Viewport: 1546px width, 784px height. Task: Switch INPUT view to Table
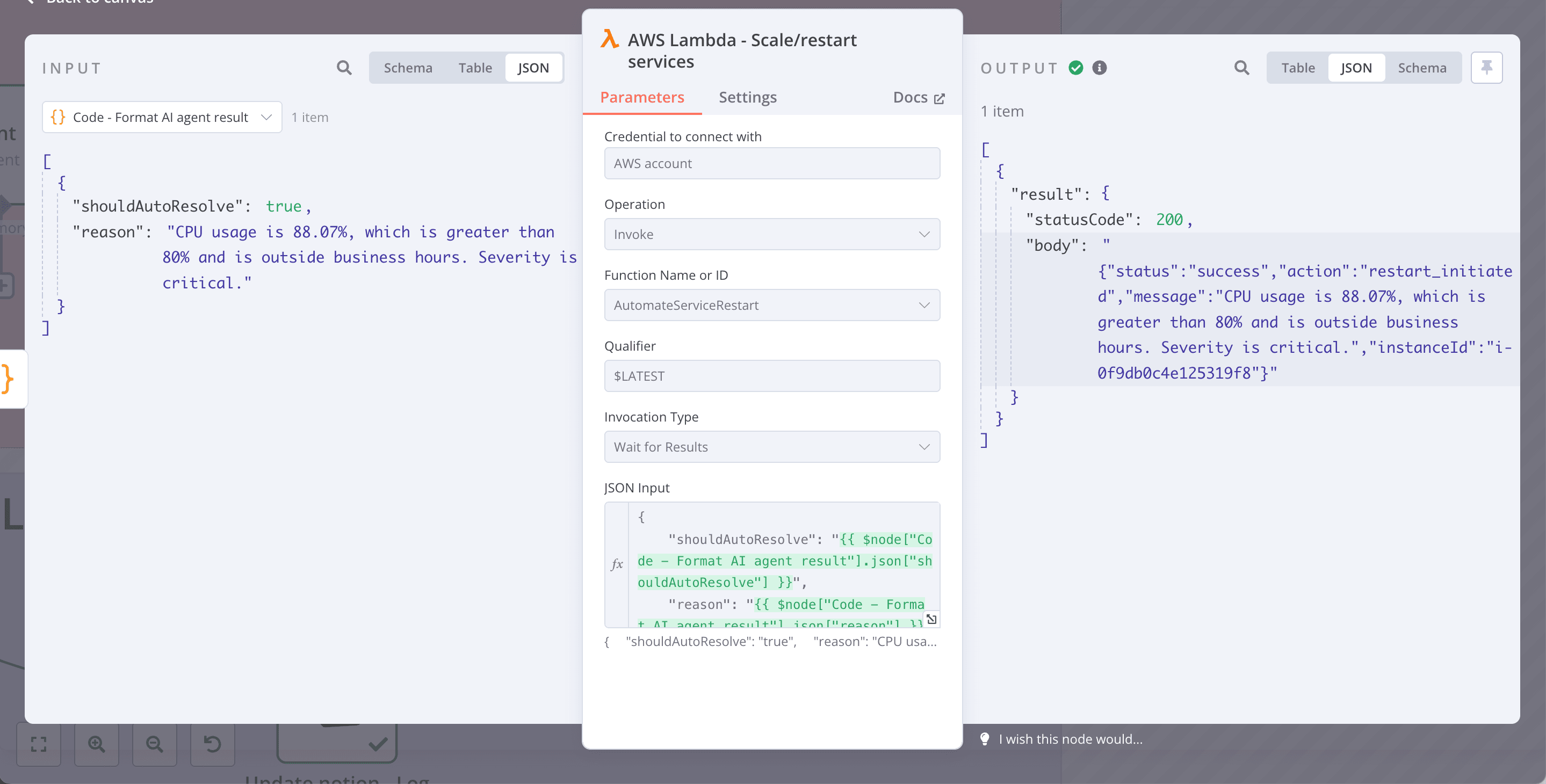click(475, 68)
